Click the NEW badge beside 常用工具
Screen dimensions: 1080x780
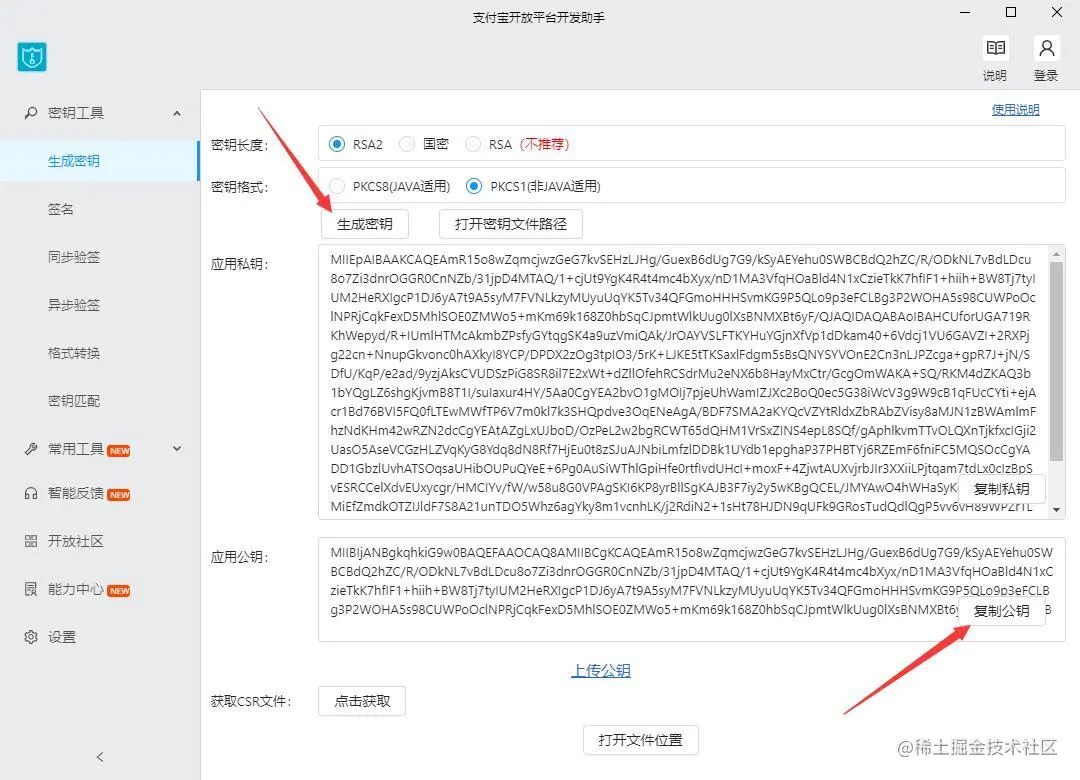(119, 451)
